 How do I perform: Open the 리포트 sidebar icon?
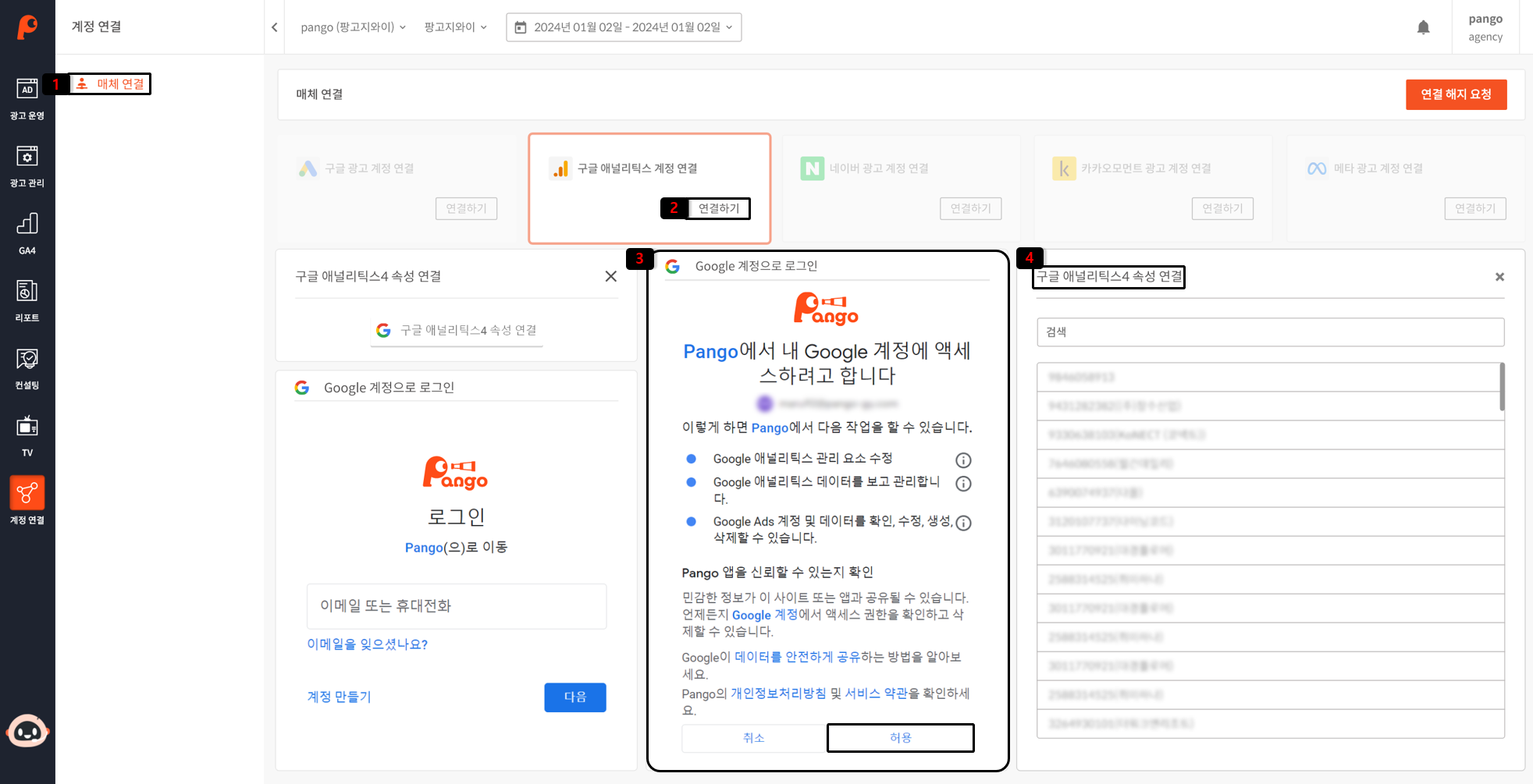coord(27,301)
